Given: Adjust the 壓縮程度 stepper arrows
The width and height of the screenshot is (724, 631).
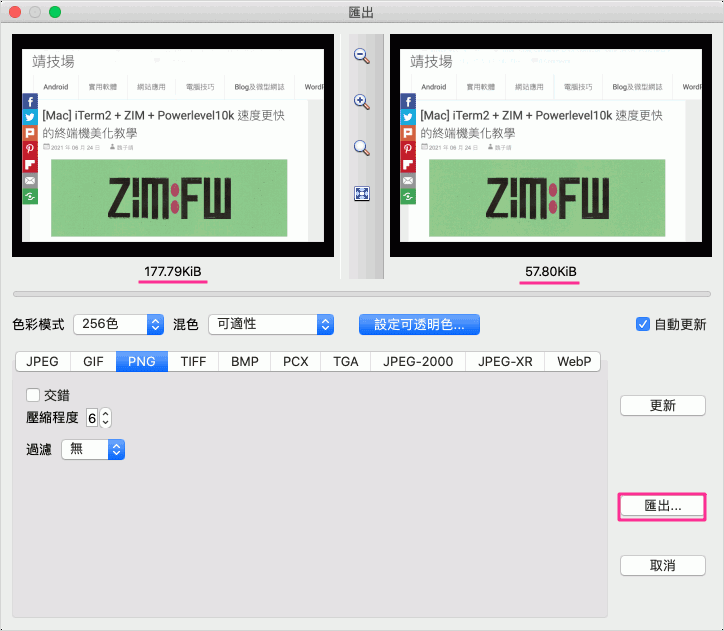Looking at the screenshot, I should (x=106, y=418).
